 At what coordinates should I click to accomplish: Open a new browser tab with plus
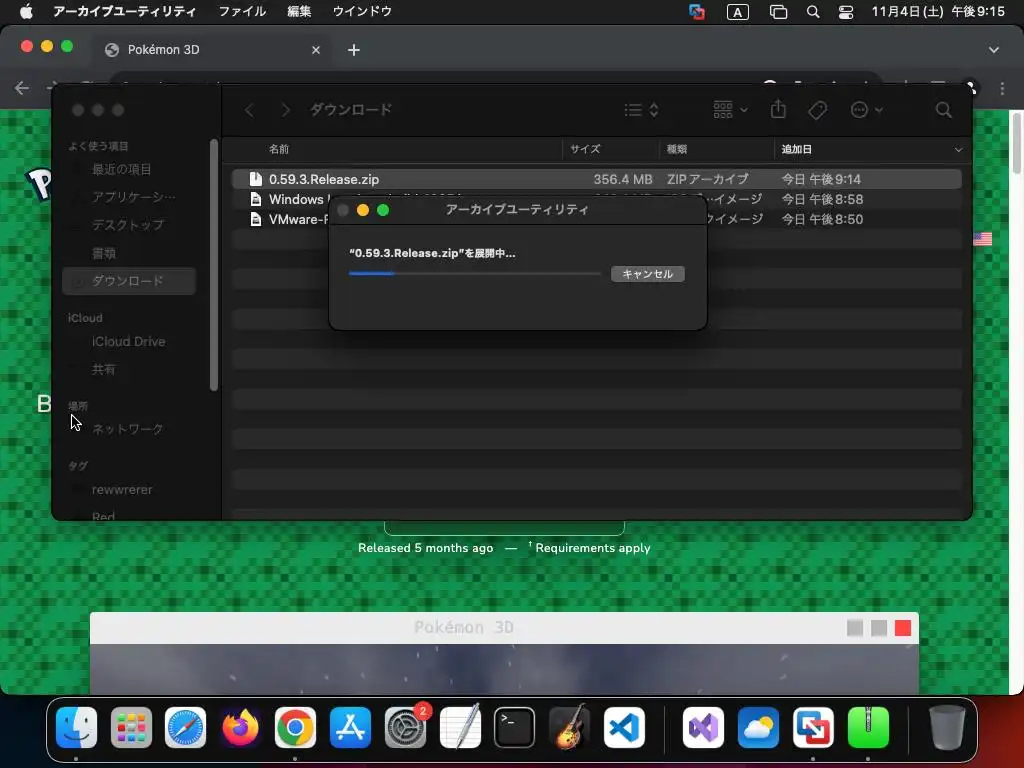click(353, 50)
